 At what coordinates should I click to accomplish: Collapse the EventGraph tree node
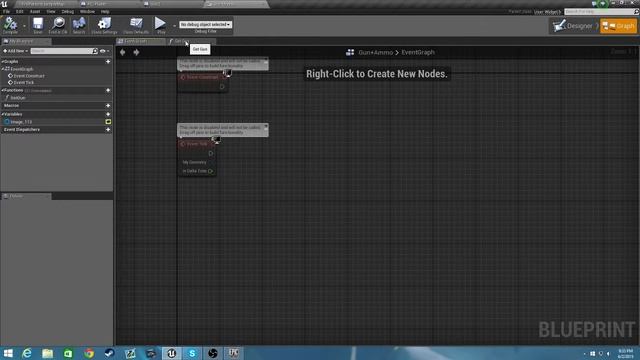click(x=3, y=69)
